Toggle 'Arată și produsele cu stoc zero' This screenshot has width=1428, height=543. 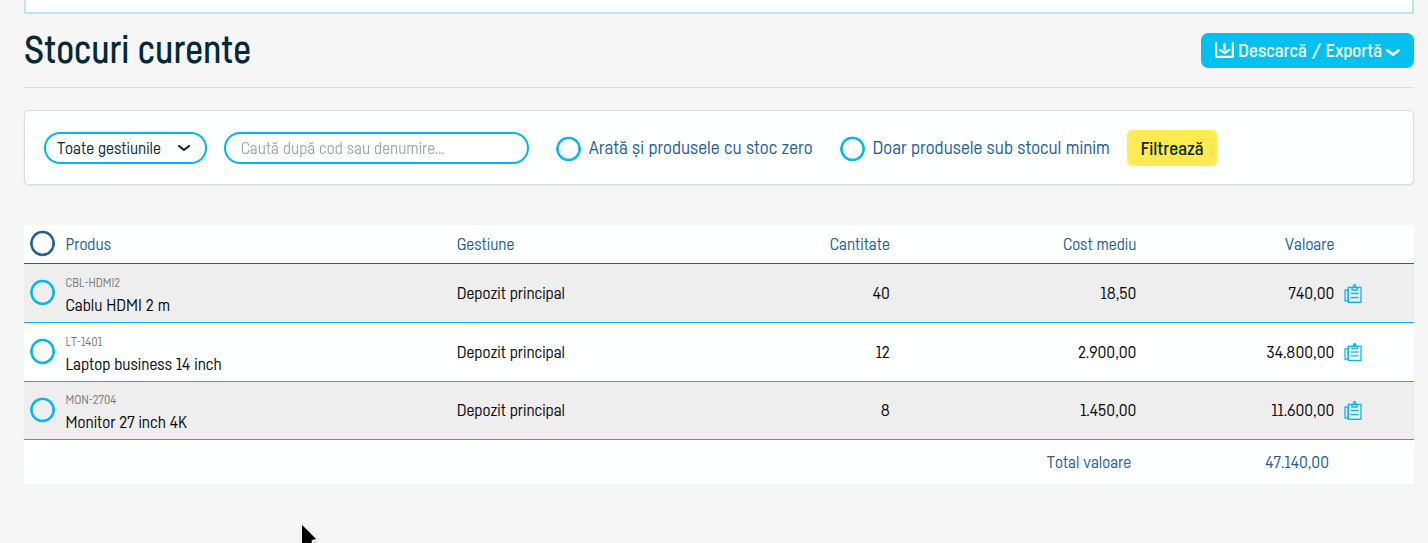click(568, 149)
